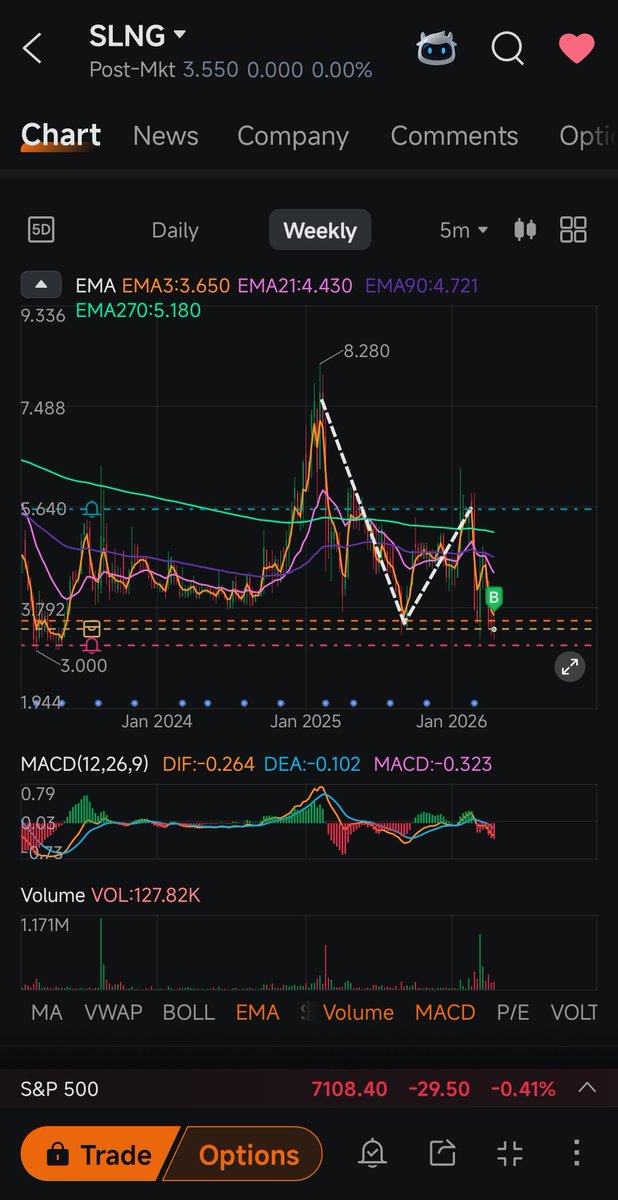The image size is (618, 1200).
Task: Collapse the EMA legend arrow
Action: click(x=41, y=286)
